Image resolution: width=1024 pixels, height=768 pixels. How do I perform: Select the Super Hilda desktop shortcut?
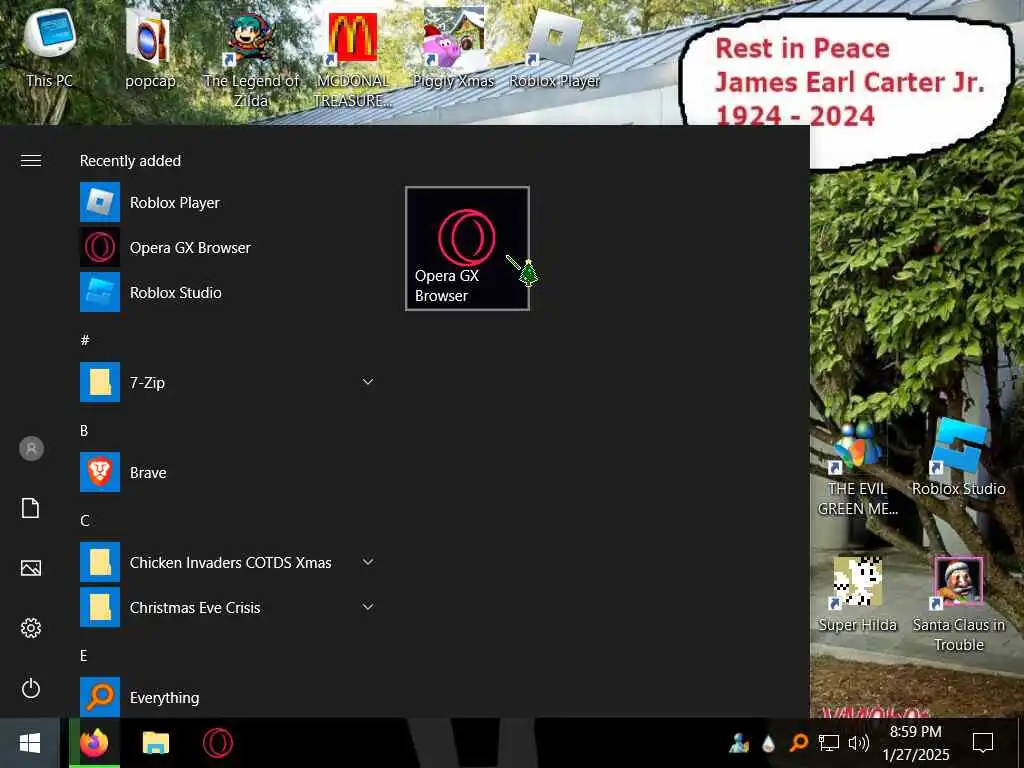click(x=857, y=594)
